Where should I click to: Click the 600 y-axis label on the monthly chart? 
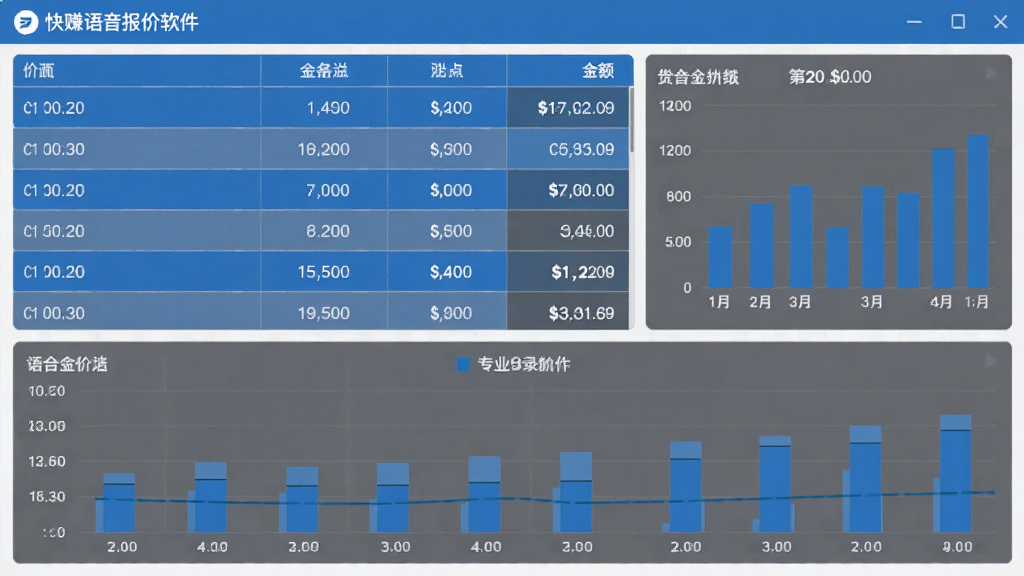(678, 197)
